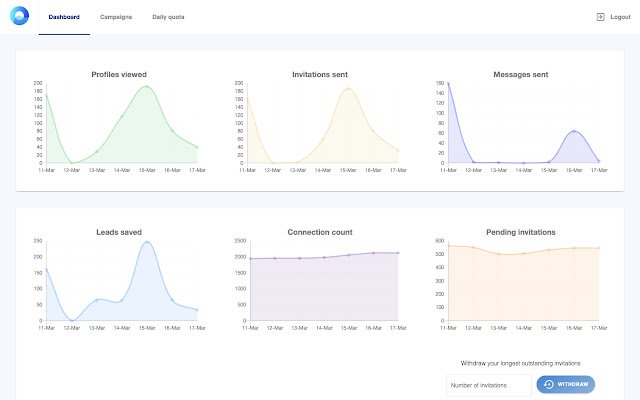Click the Pending invitations chart title
640x400 pixels.
click(520, 232)
